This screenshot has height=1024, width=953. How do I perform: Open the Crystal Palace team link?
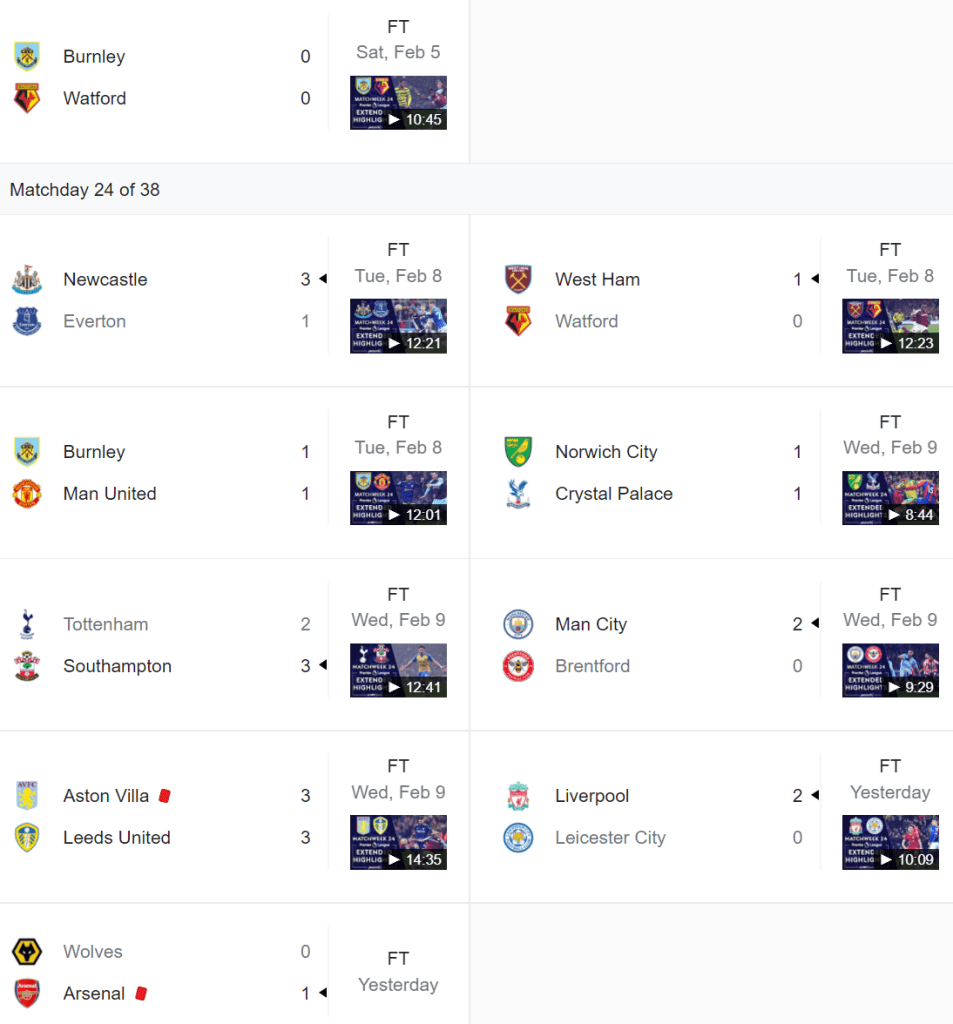[614, 494]
